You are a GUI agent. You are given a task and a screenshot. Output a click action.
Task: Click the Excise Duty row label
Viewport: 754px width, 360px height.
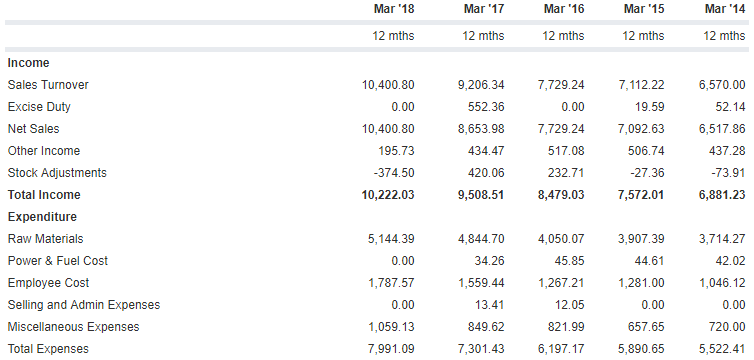39,107
